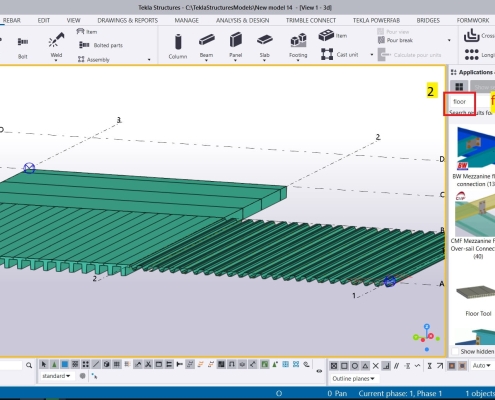Open the EDIT ribbon tab

click(x=44, y=20)
